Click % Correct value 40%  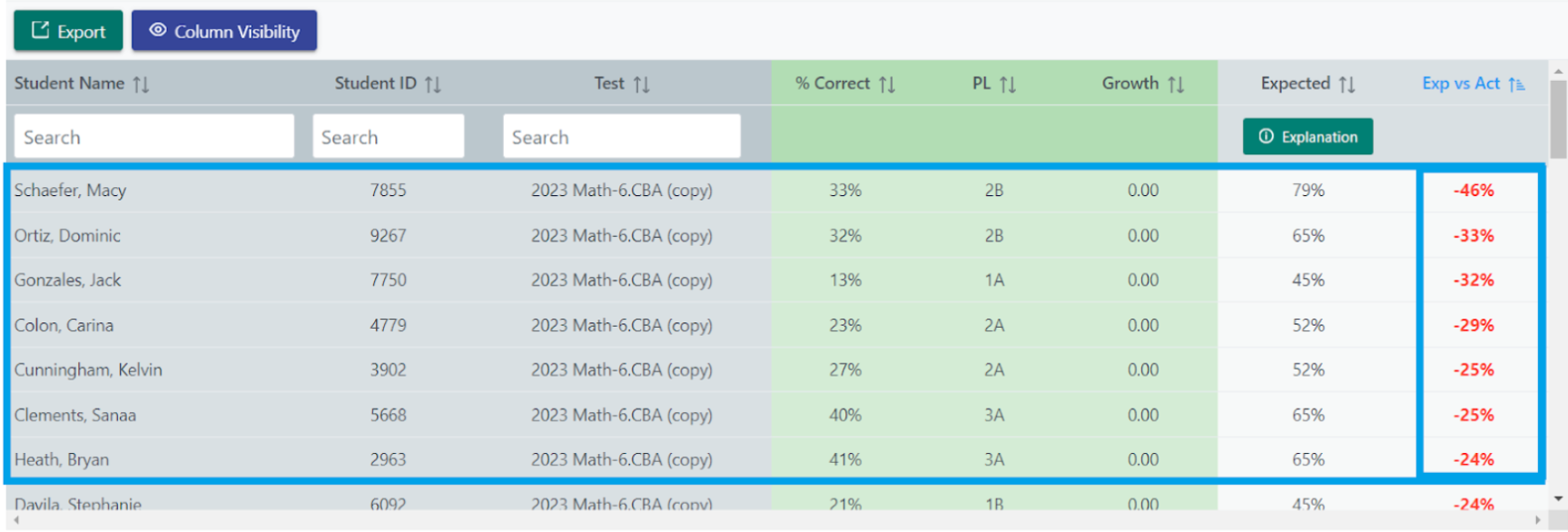[x=845, y=415]
